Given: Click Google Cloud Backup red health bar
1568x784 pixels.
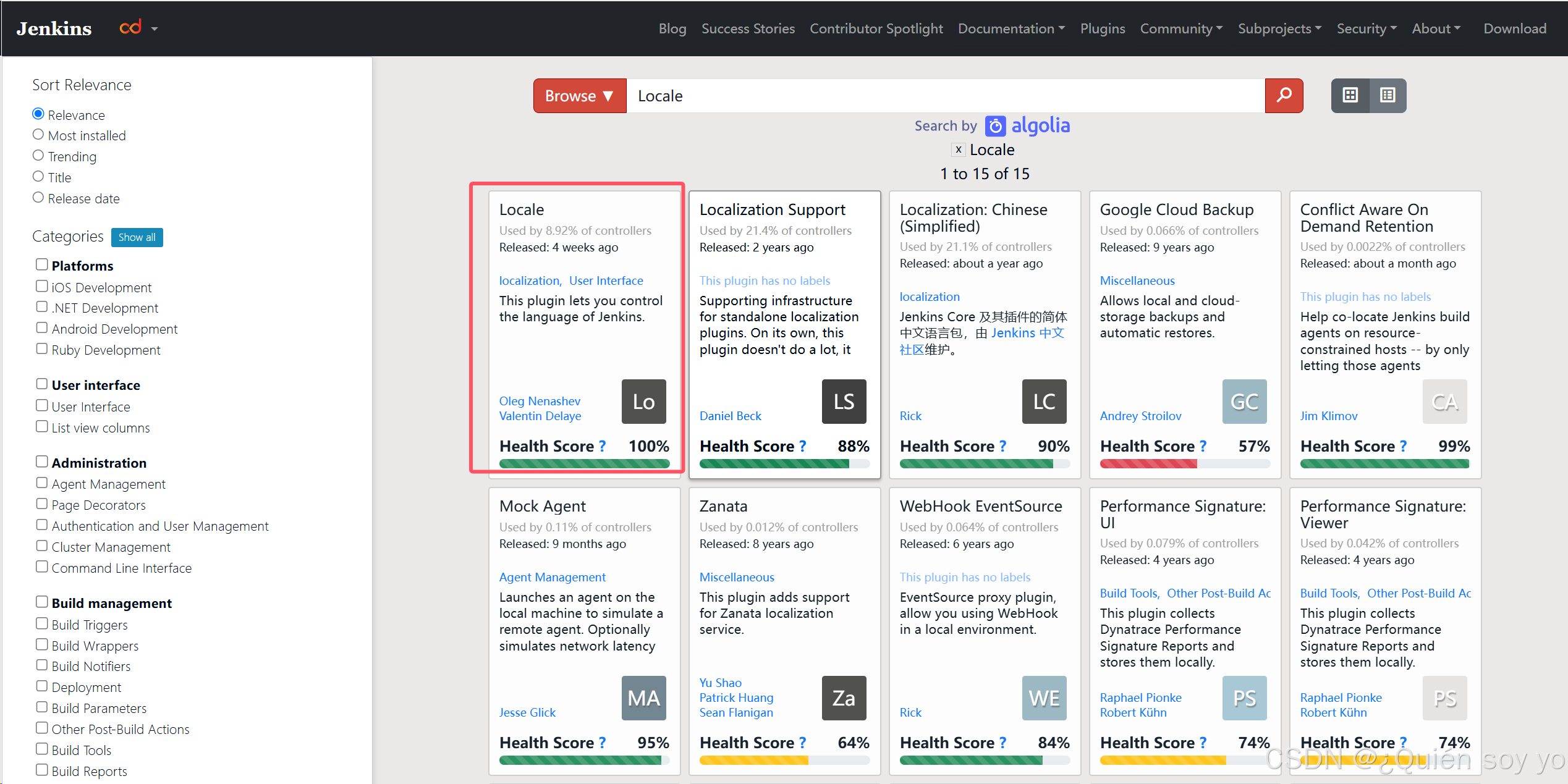Looking at the screenshot, I should coord(1148,463).
